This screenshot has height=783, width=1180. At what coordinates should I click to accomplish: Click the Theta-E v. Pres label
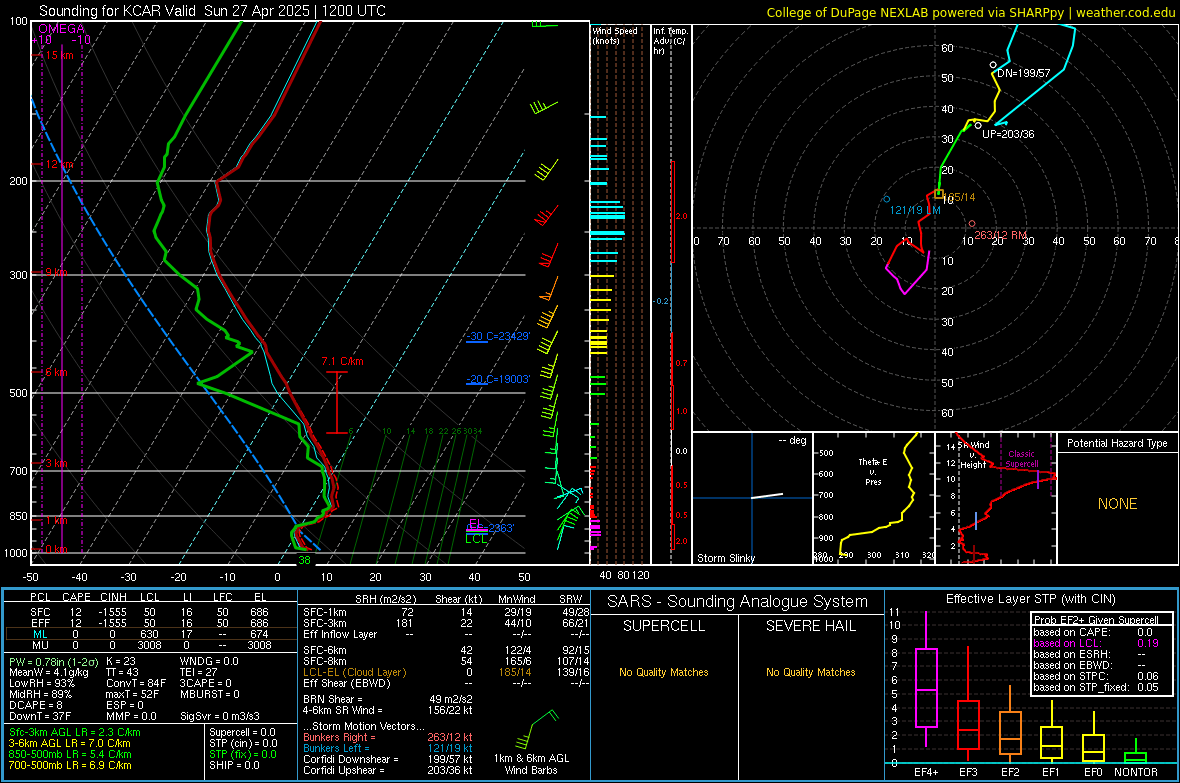(873, 471)
